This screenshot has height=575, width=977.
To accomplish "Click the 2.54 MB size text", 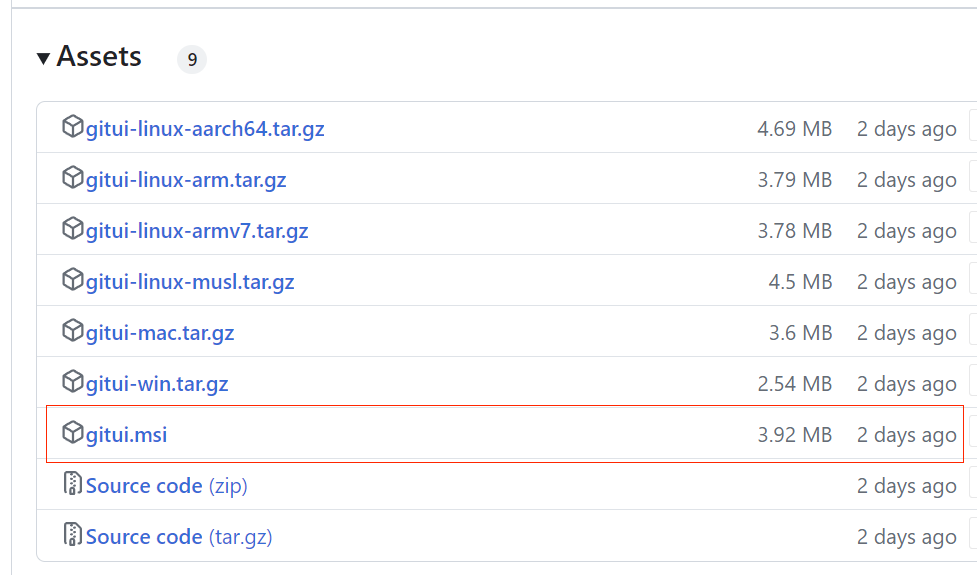I will 794,384.
